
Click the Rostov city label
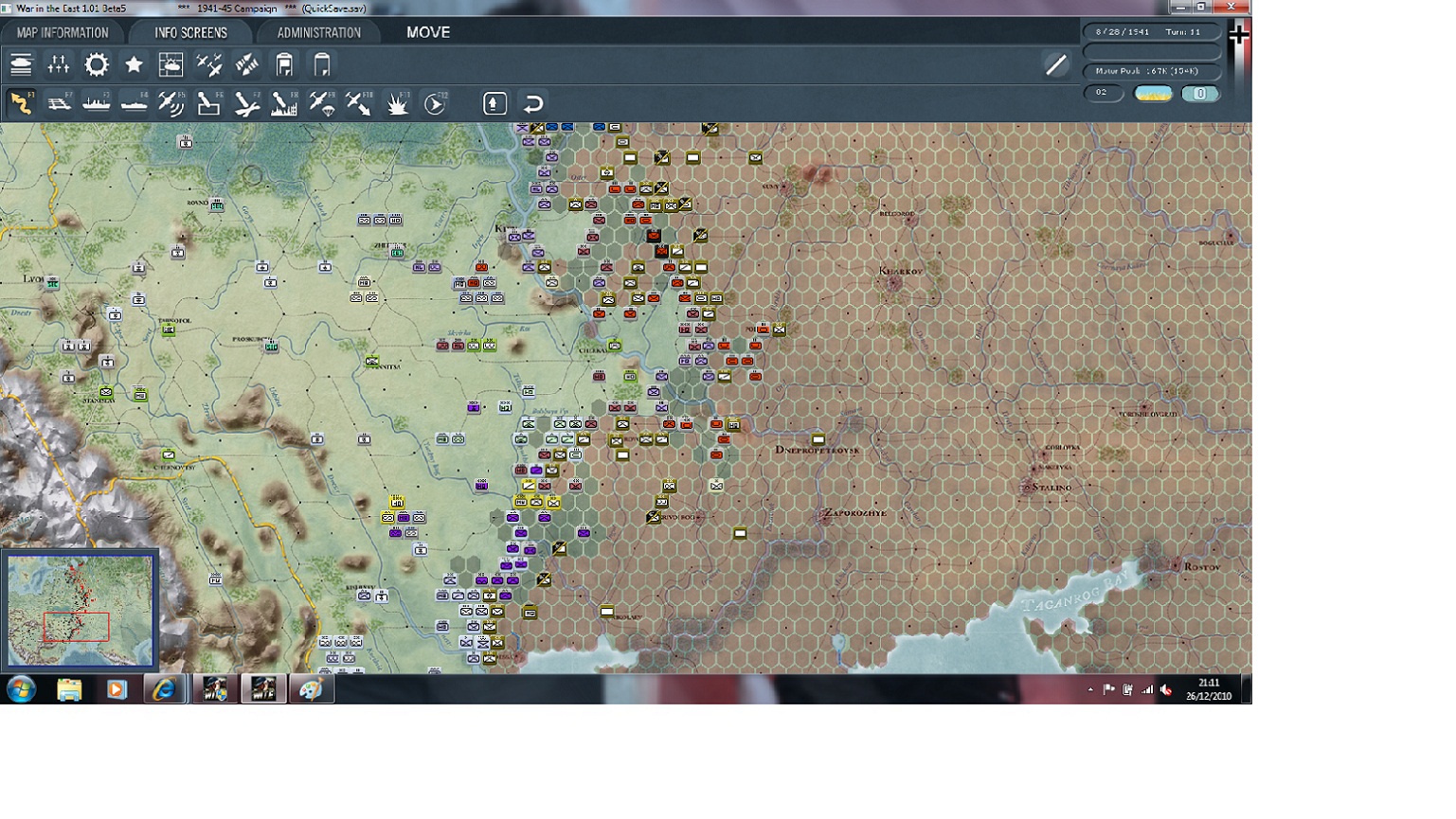(1201, 566)
